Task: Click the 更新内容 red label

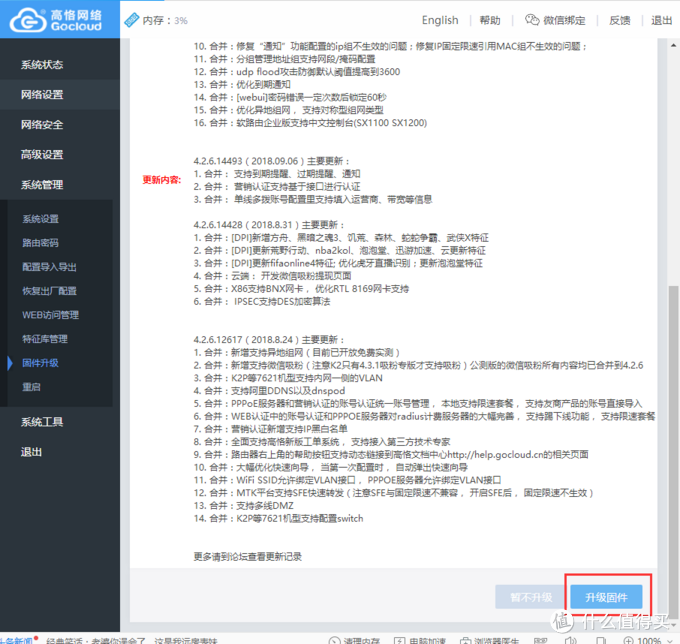Action: coord(162,180)
